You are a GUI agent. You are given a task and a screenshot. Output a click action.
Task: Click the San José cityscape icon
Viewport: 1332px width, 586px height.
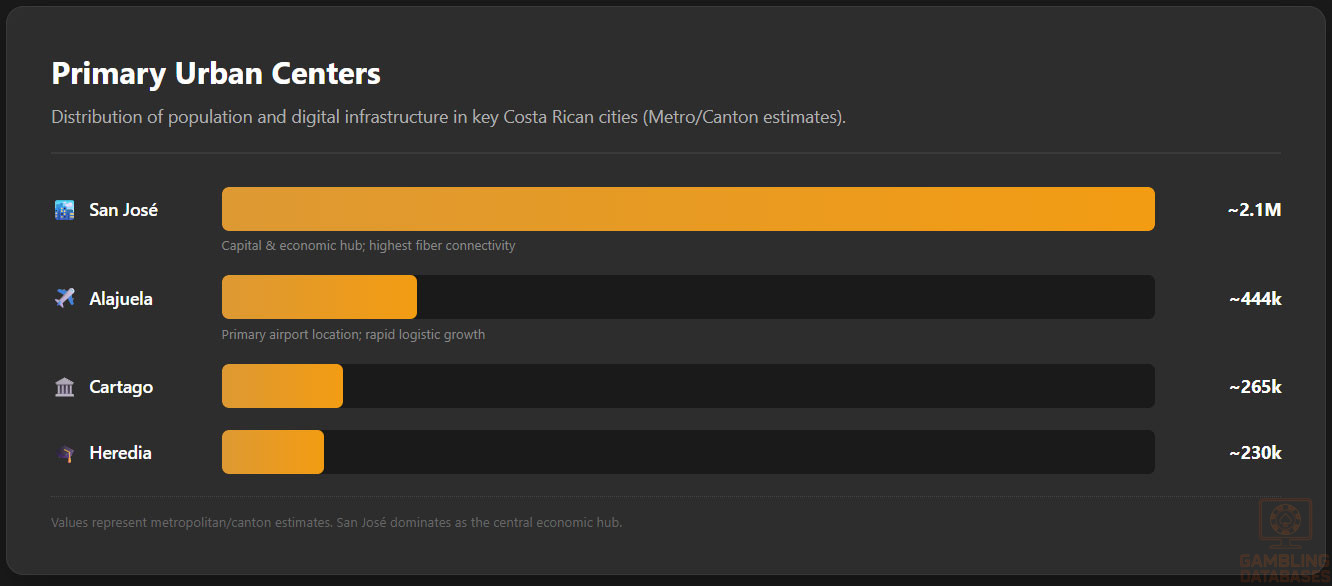pos(64,210)
